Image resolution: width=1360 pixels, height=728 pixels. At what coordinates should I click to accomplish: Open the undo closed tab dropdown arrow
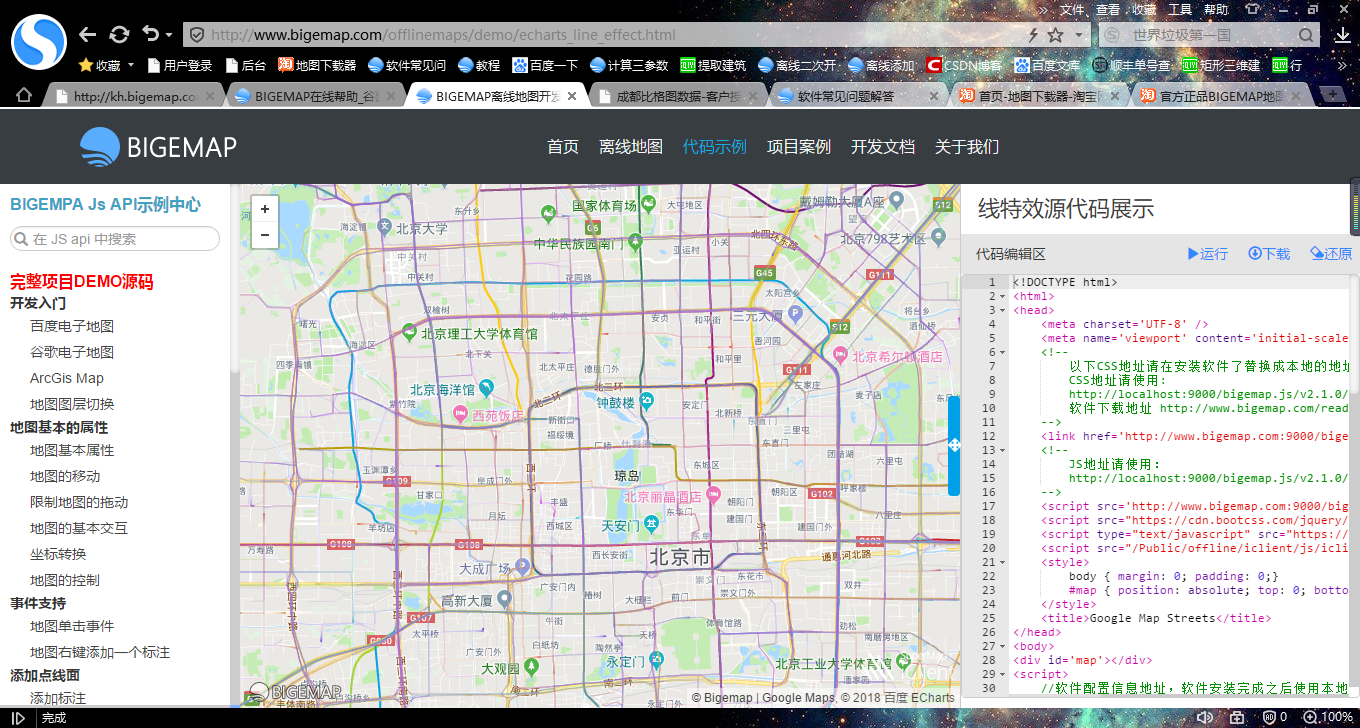pos(169,35)
